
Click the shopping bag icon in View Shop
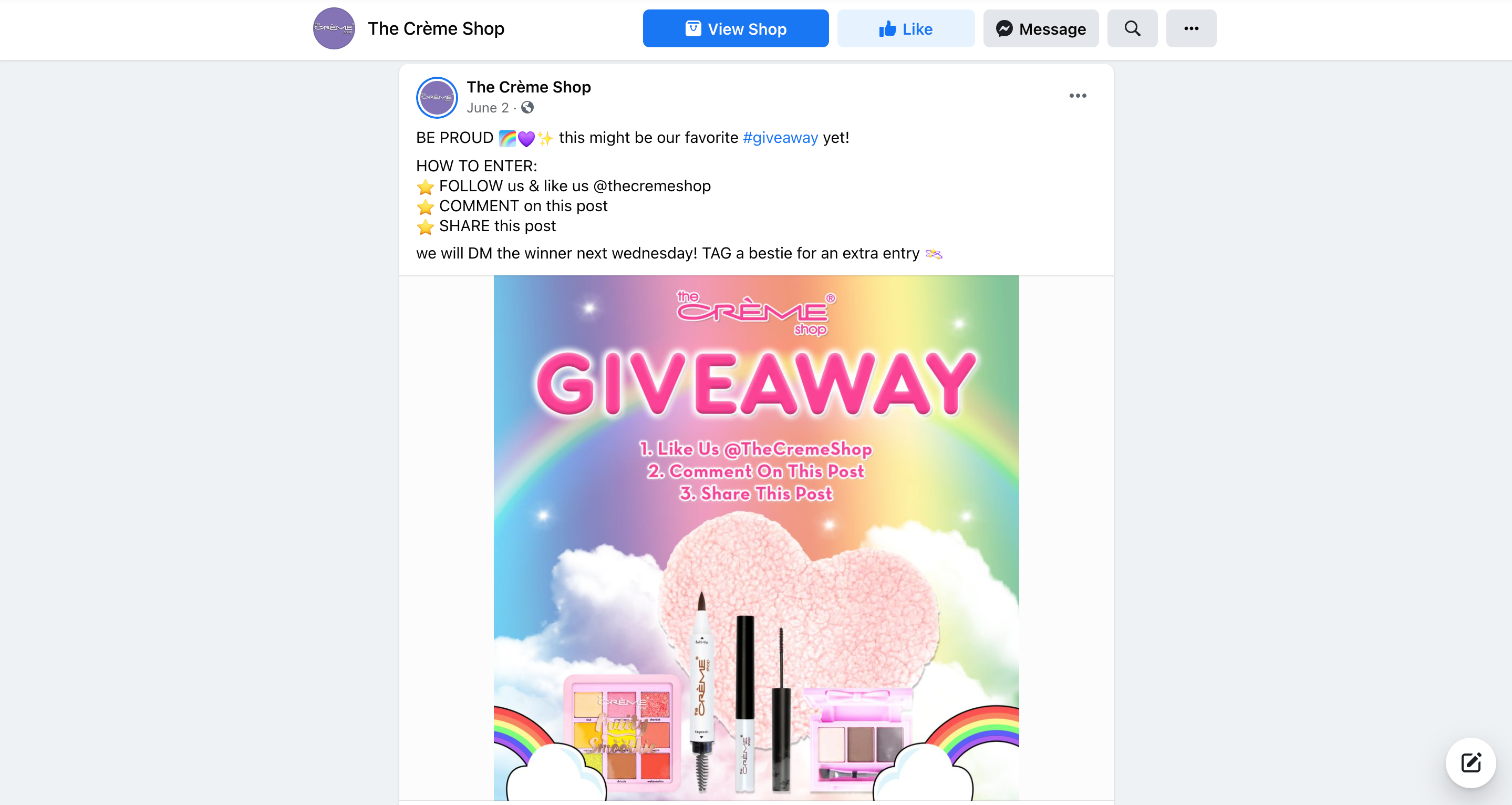(692, 28)
